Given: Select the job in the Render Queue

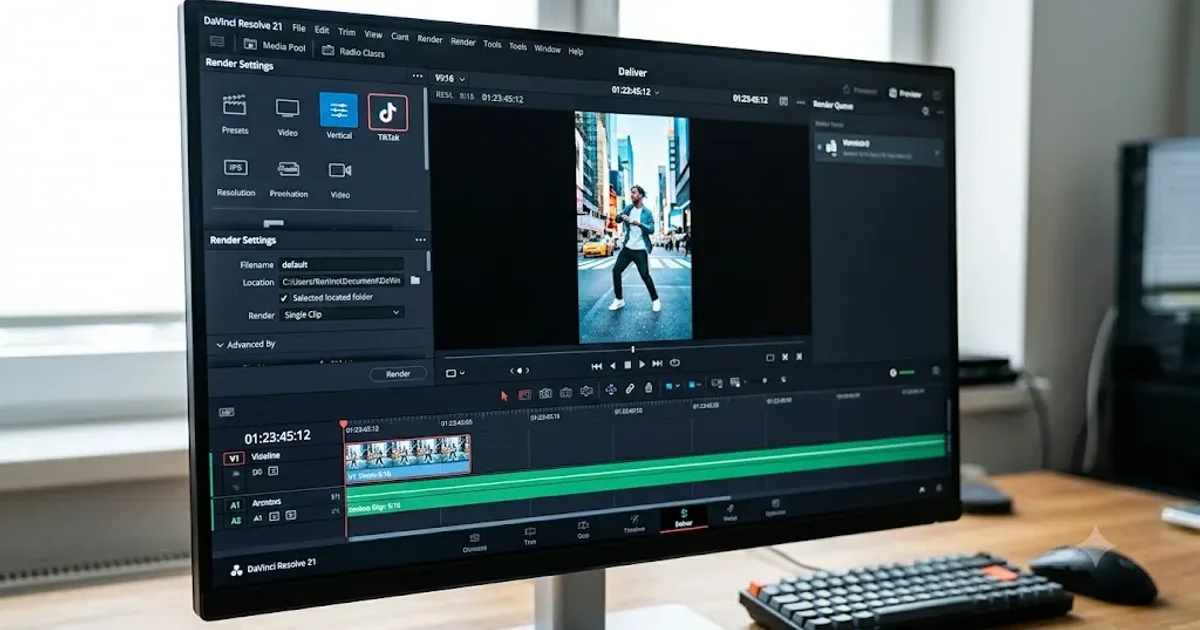Looking at the screenshot, I should (x=877, y=149).
